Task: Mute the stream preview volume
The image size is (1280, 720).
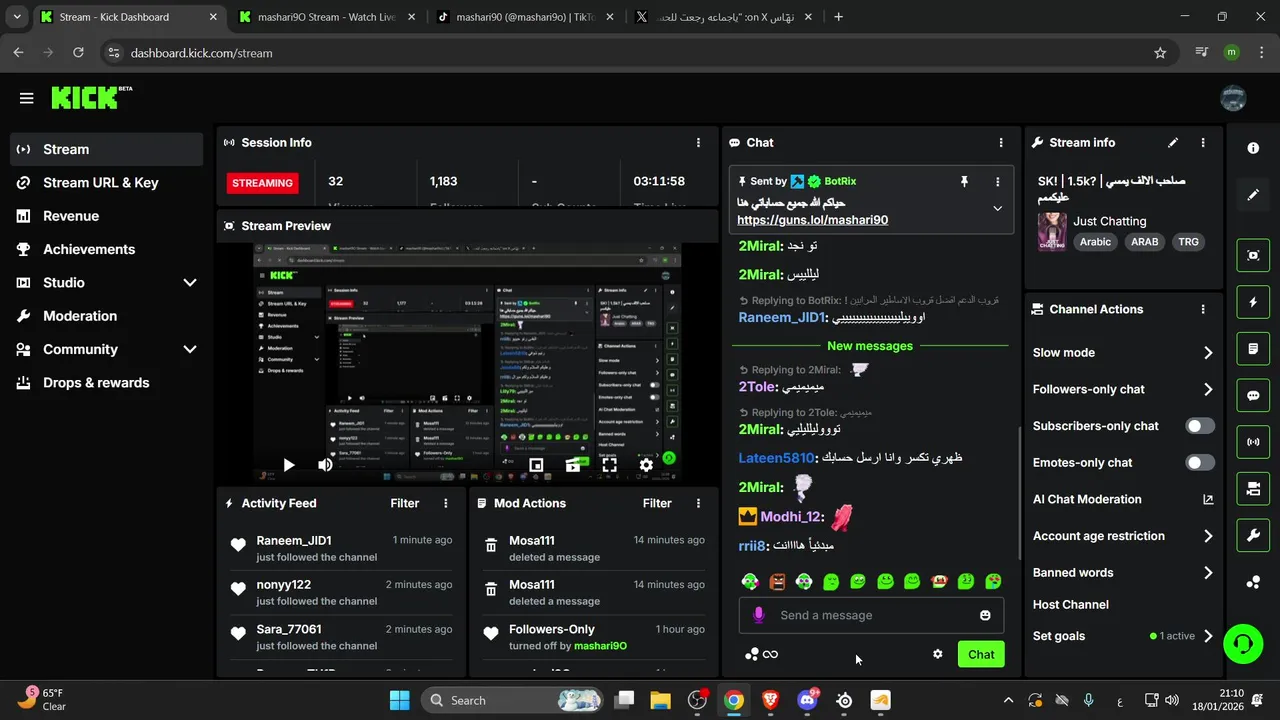Action: (x=325, y=464)
